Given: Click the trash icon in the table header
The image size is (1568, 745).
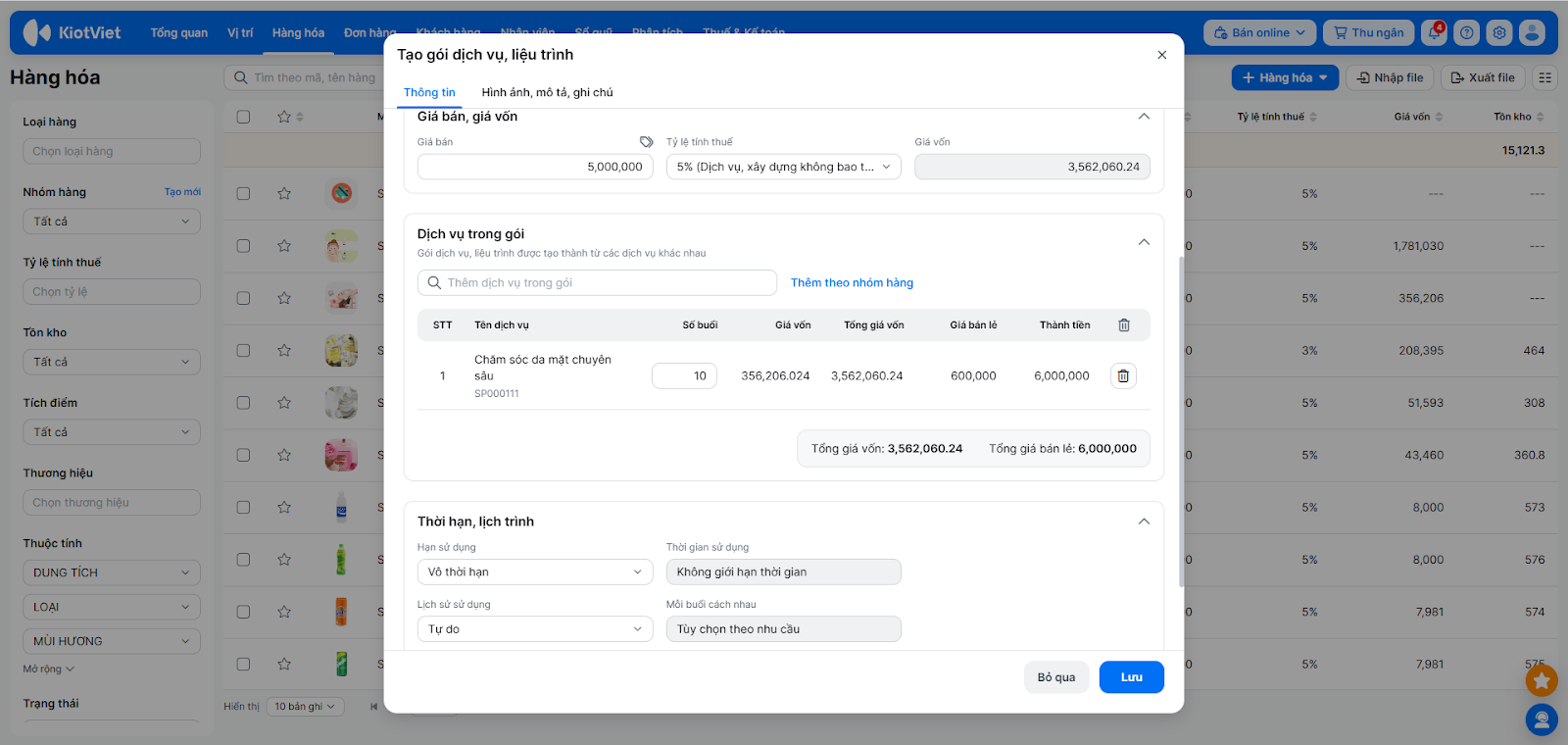Looking at the screenshot, I should pyautogui.click(x=1124, y=325).
